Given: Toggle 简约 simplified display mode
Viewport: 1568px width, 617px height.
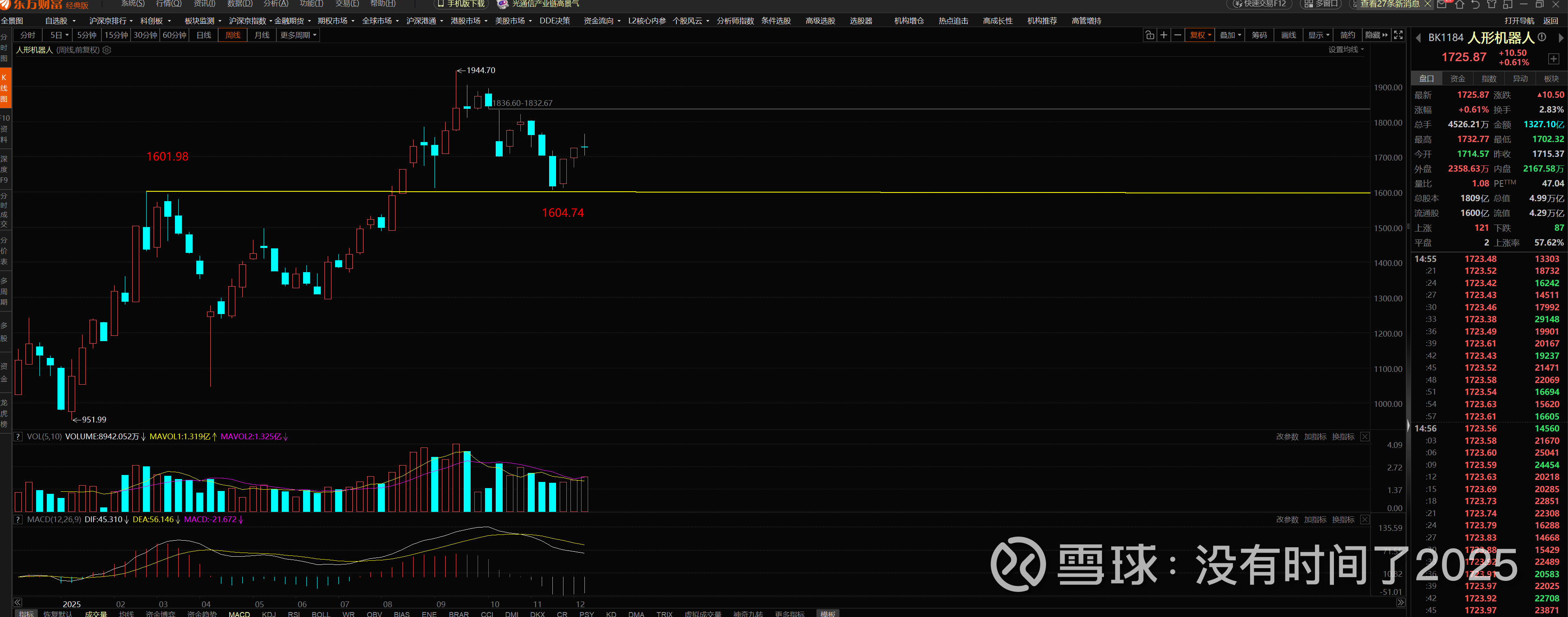Looking at the screenshot, I should pos(1347,35).
